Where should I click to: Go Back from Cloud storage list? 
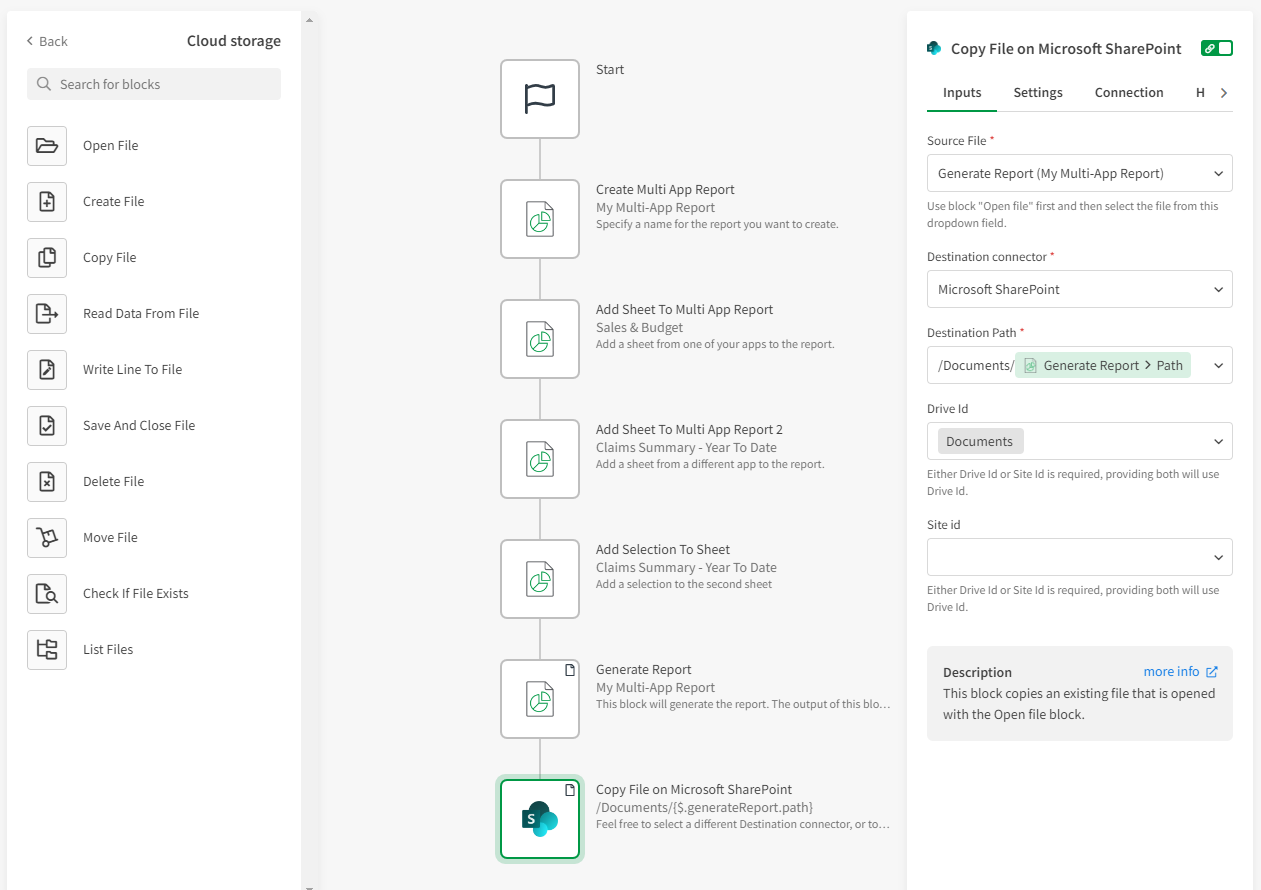pyautogui.click(x=47, y=41)
